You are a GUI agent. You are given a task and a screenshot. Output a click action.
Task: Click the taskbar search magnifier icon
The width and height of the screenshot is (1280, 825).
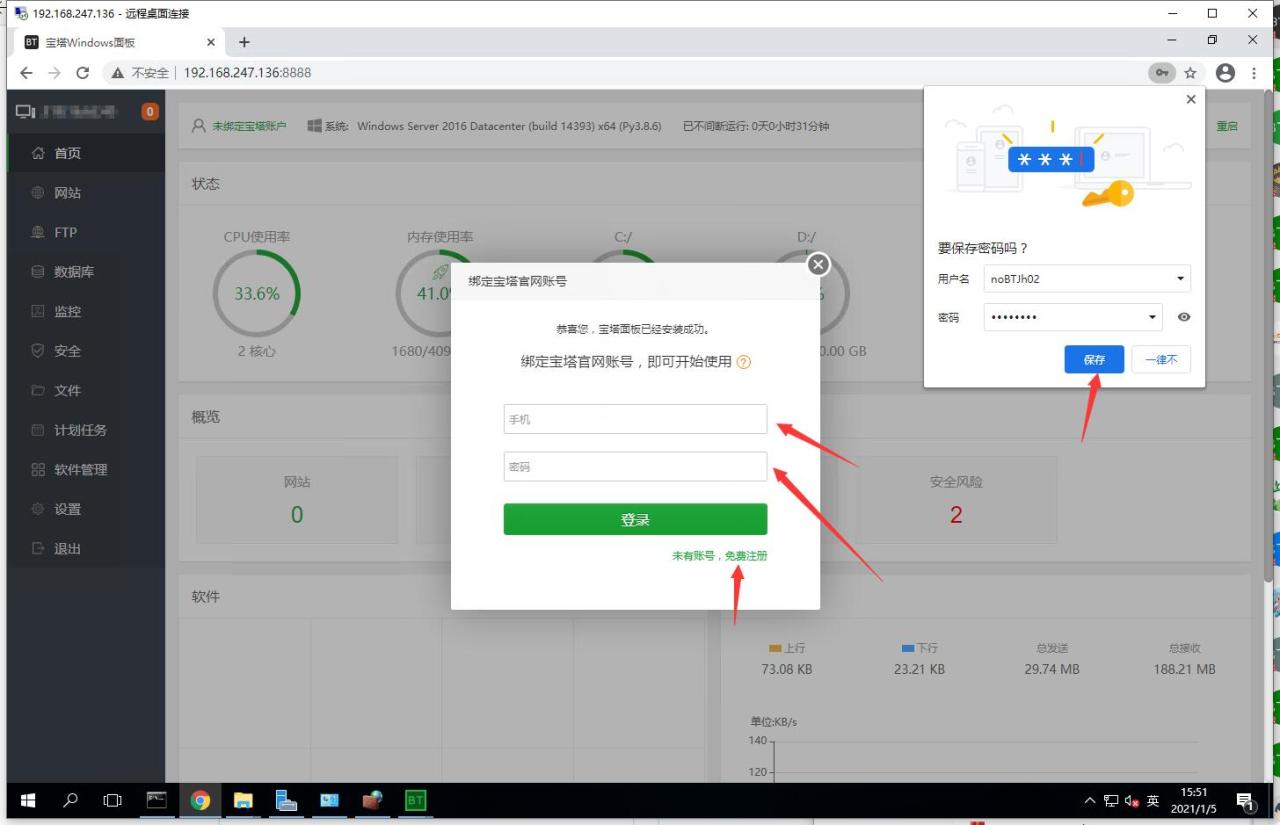tap(71, 800)
